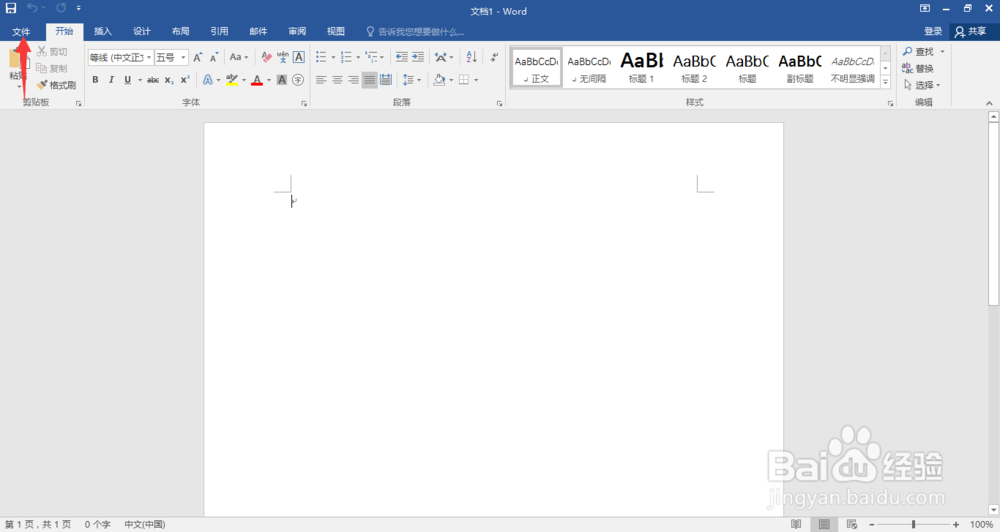Click Tell me what you want search box
This screenshot has width=1000, height=532.
415,31
